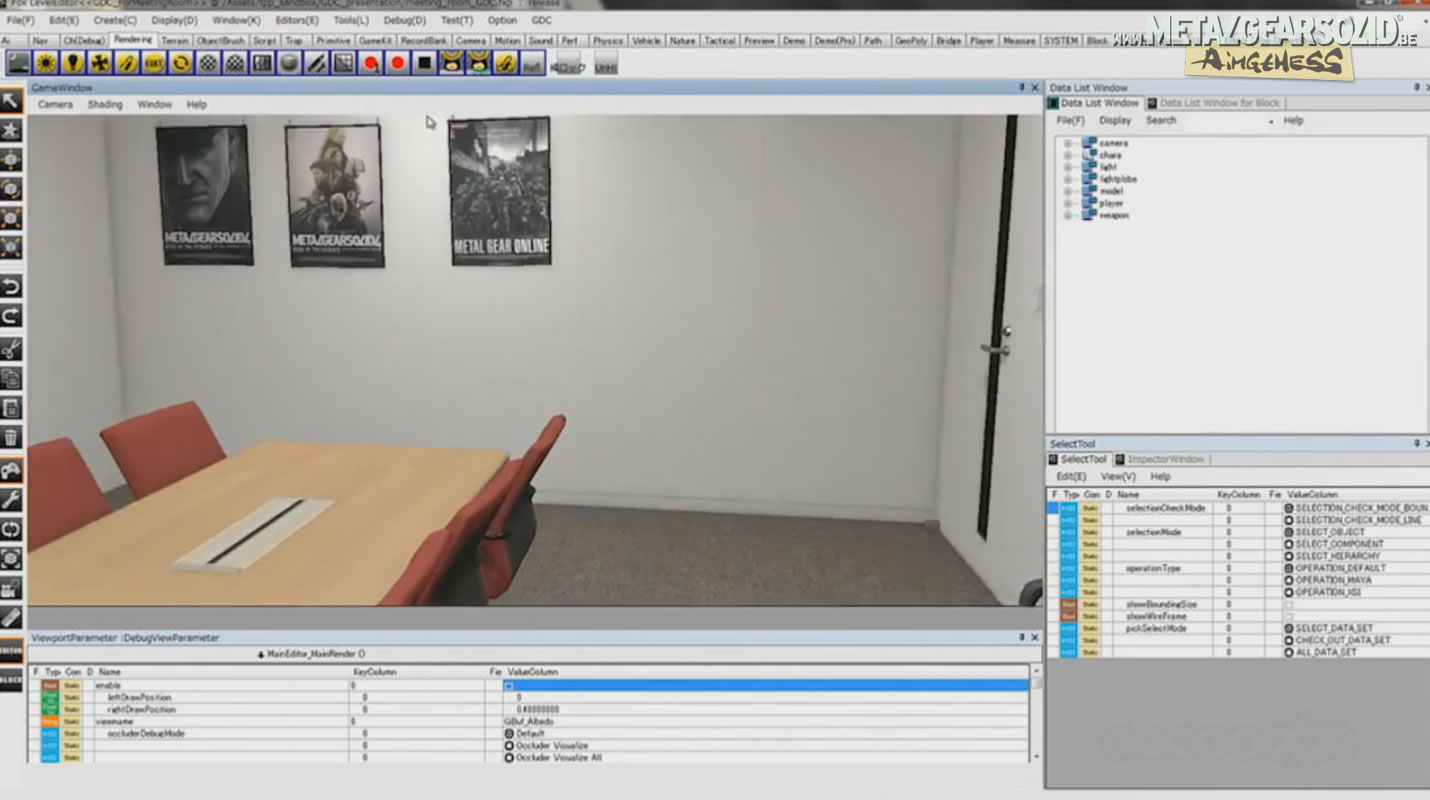Click the checkered sphere toolbar icon
Image resolution: width=1430 pixels, height=800 pixels.
click(x=207, y=63)
